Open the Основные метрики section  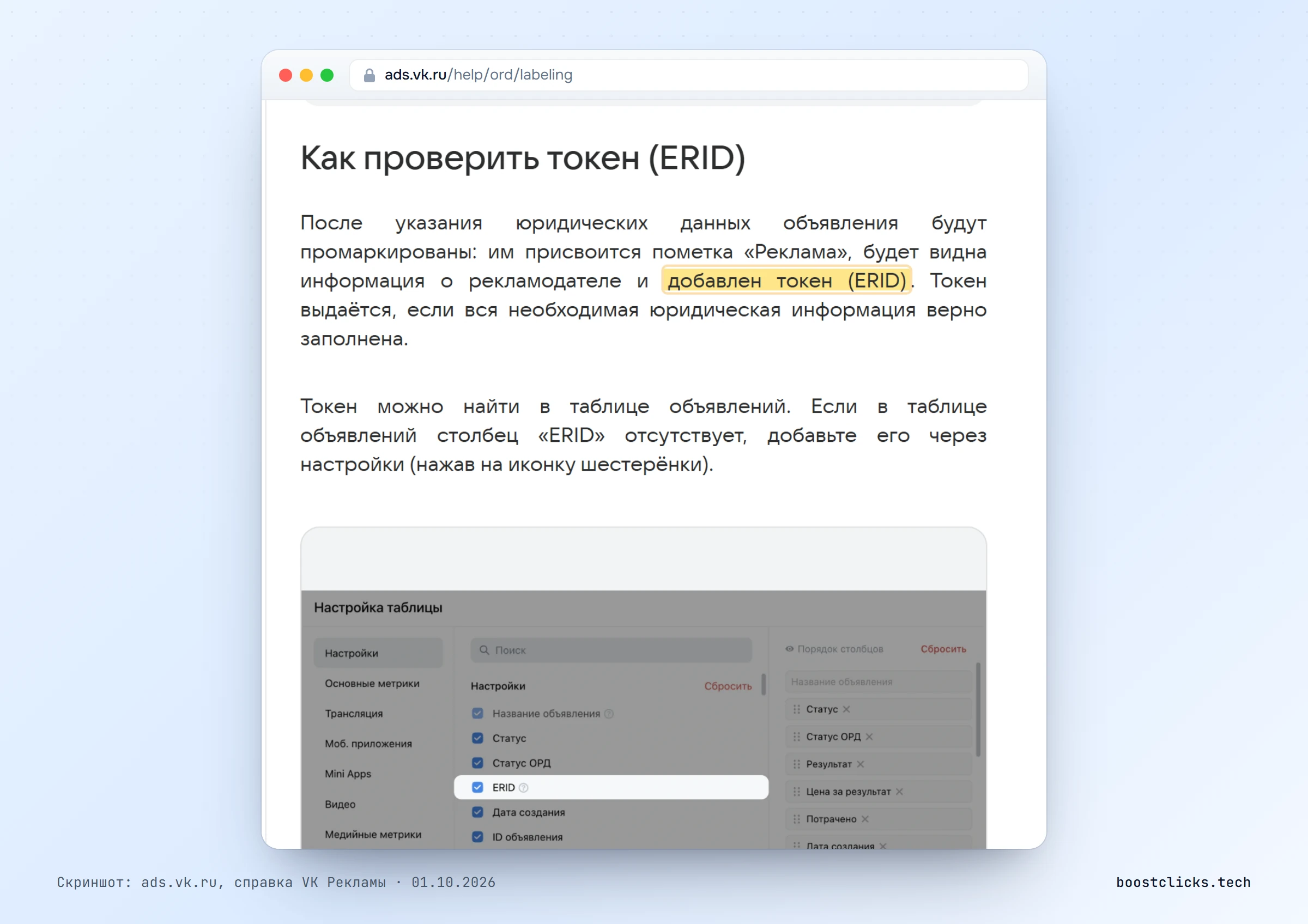pyautogui.click(x=372, y=683)
